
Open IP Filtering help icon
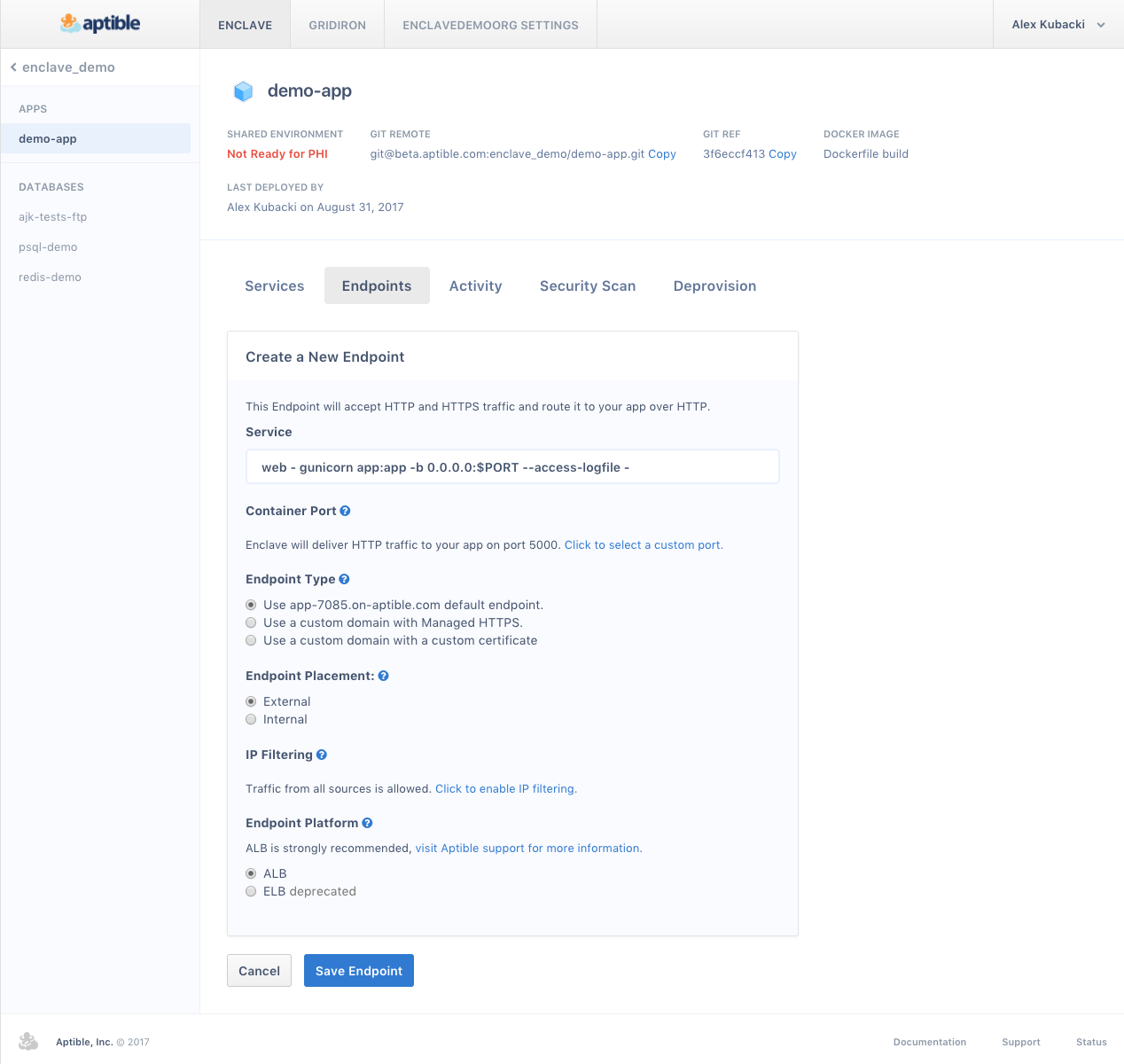[x=321, y=755]
